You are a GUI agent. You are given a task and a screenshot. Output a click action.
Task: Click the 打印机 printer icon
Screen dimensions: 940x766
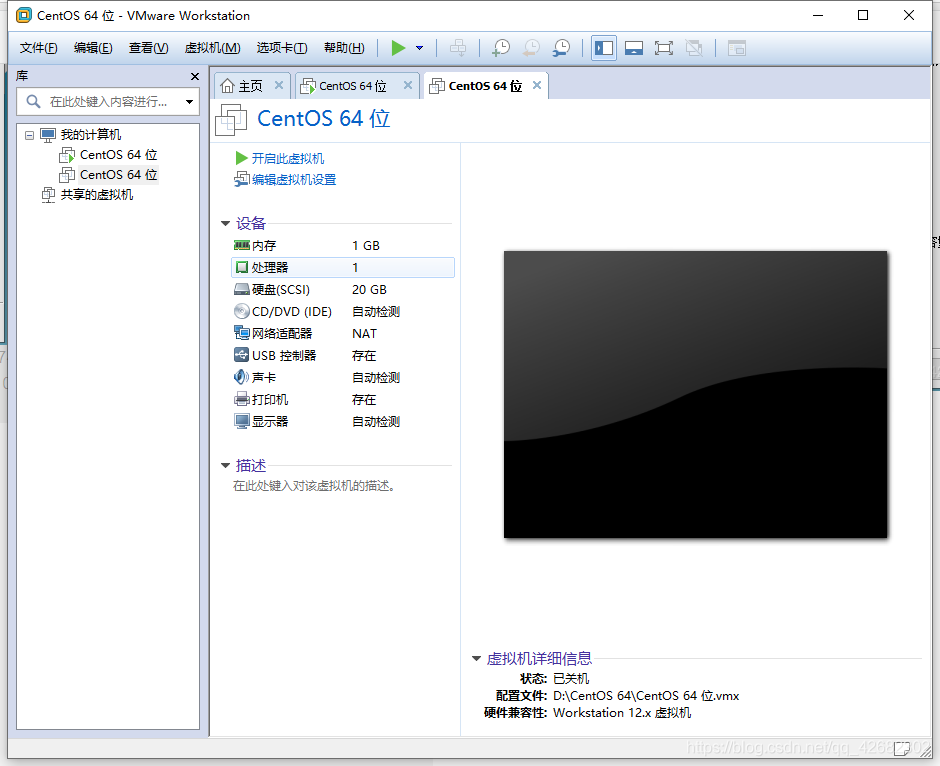pos(242,399)
